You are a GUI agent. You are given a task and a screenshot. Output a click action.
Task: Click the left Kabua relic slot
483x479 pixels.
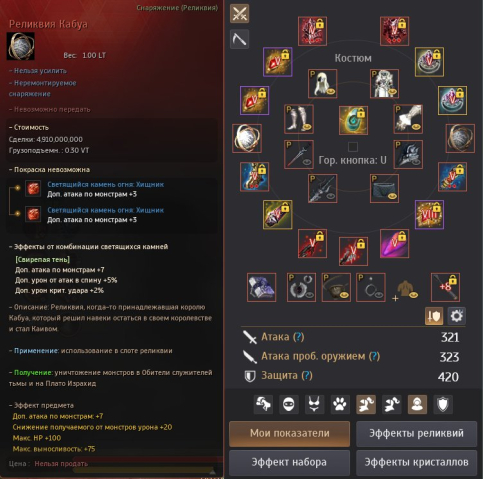pyautogui.click(x=247, y=138)
